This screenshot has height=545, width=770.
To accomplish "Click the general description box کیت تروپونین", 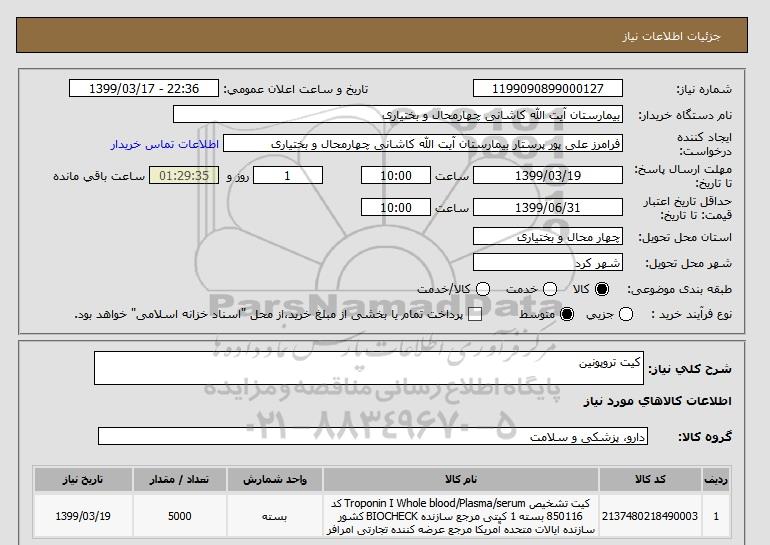I will [369, 368].
